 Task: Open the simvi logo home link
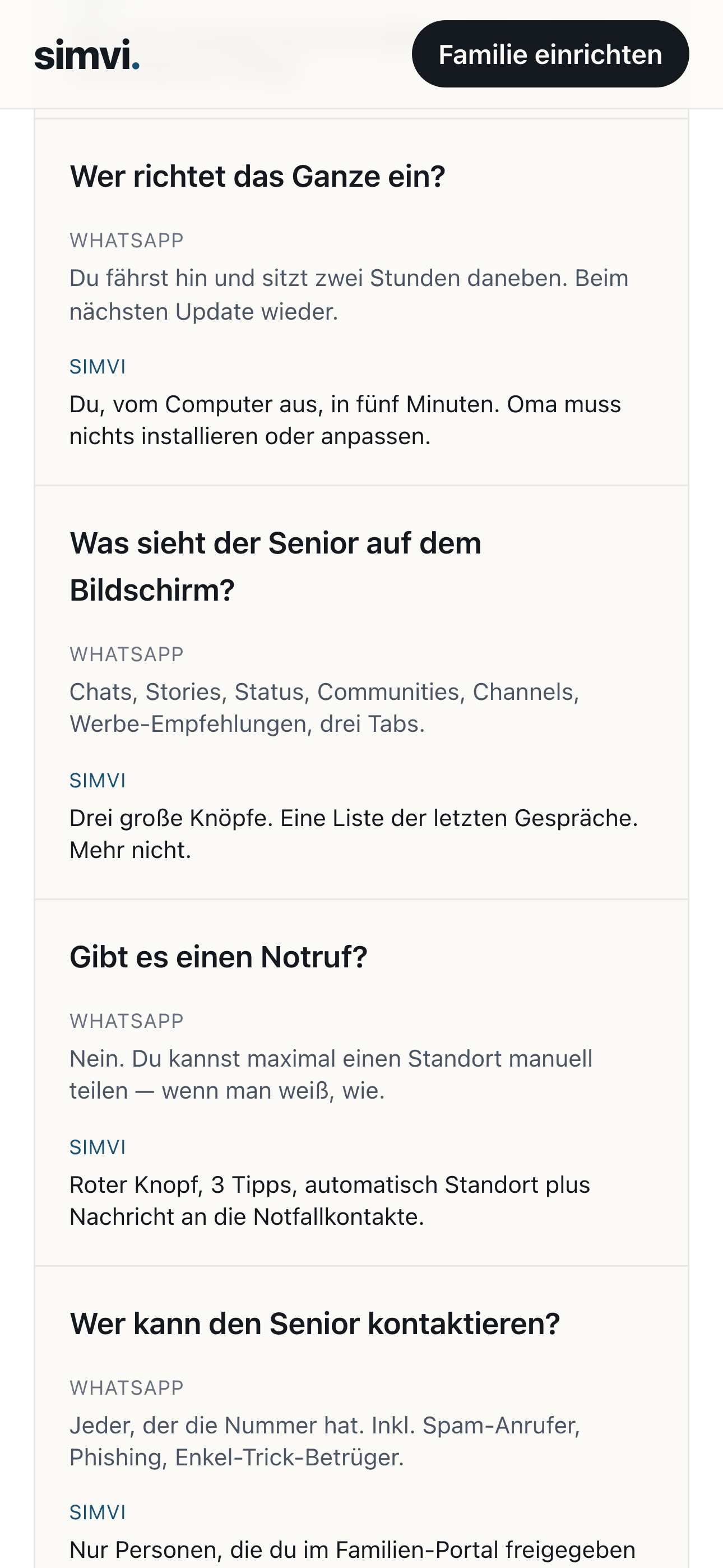click(x=87, y=54)
